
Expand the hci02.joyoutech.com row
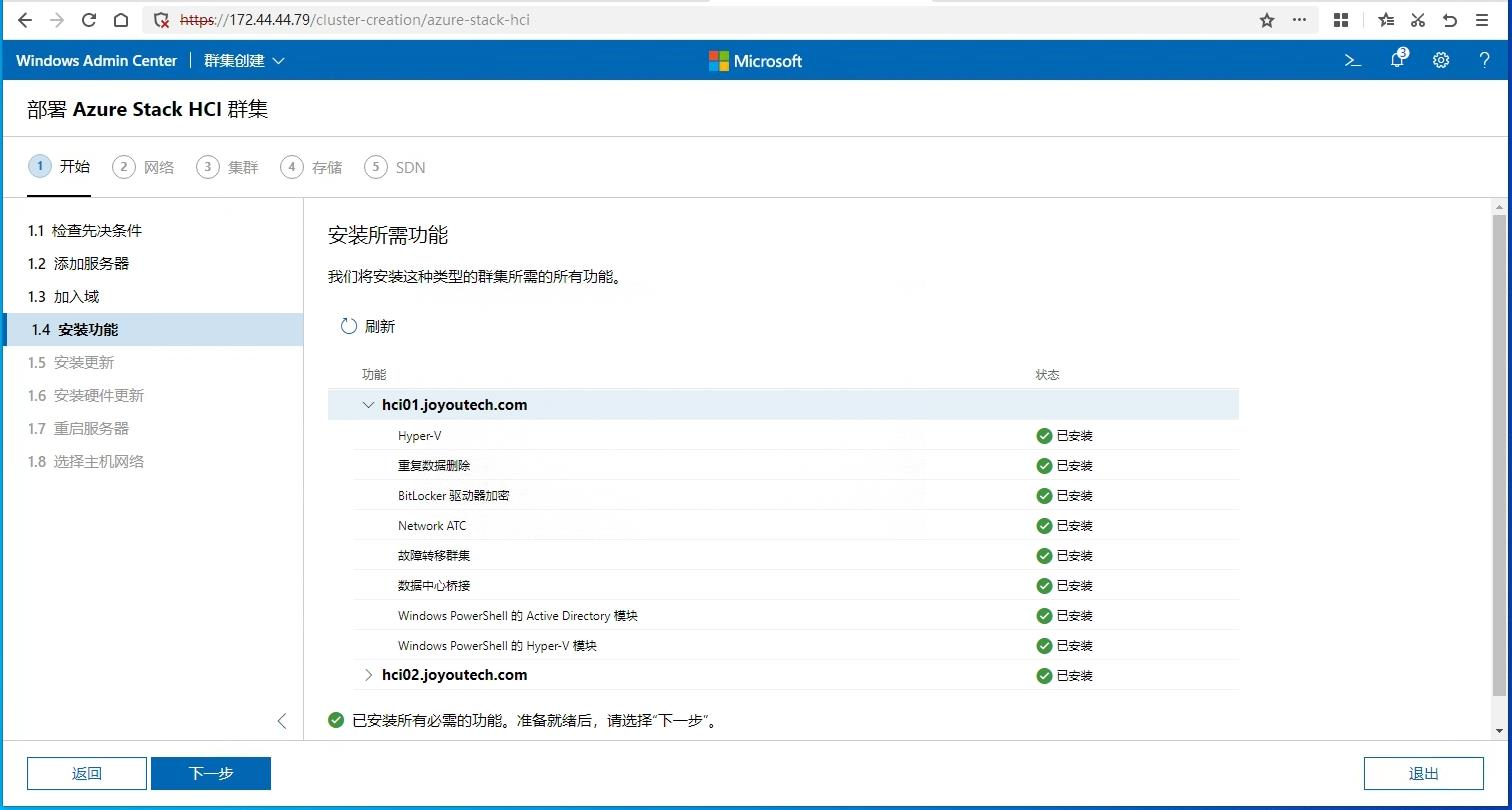pos(369,675)
